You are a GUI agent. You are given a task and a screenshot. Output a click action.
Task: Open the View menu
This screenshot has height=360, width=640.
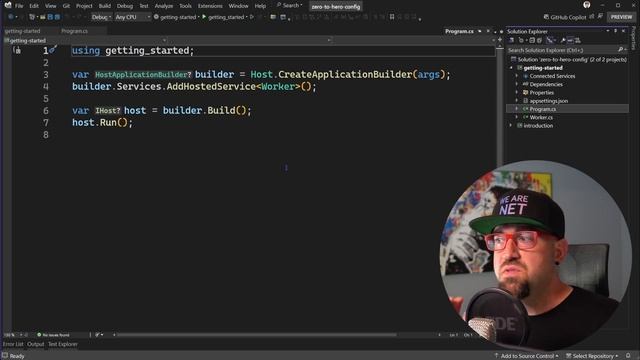pos(51,6)
